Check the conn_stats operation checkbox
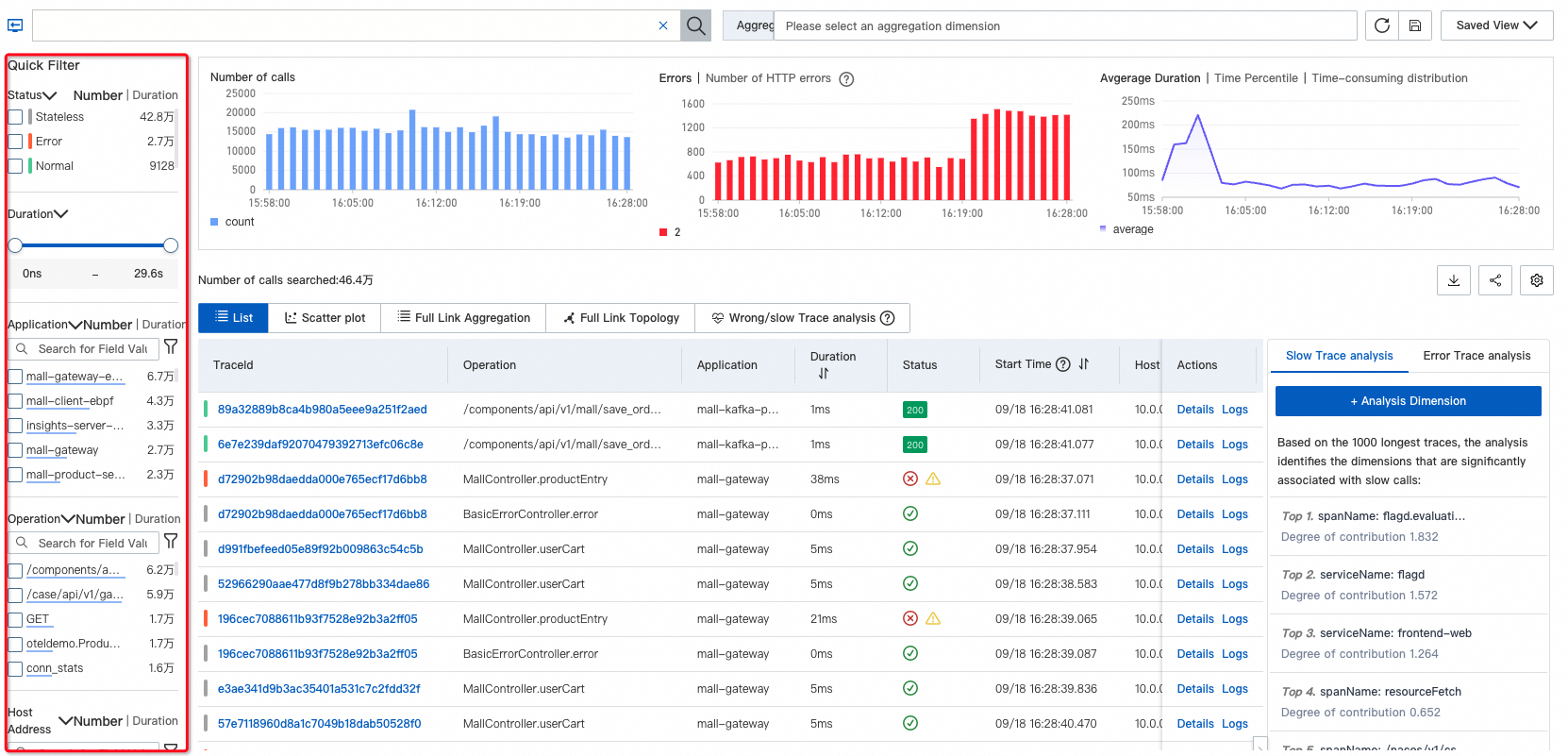The width and height of the screenshot is (1568, 756). click(x=15, y=668)
